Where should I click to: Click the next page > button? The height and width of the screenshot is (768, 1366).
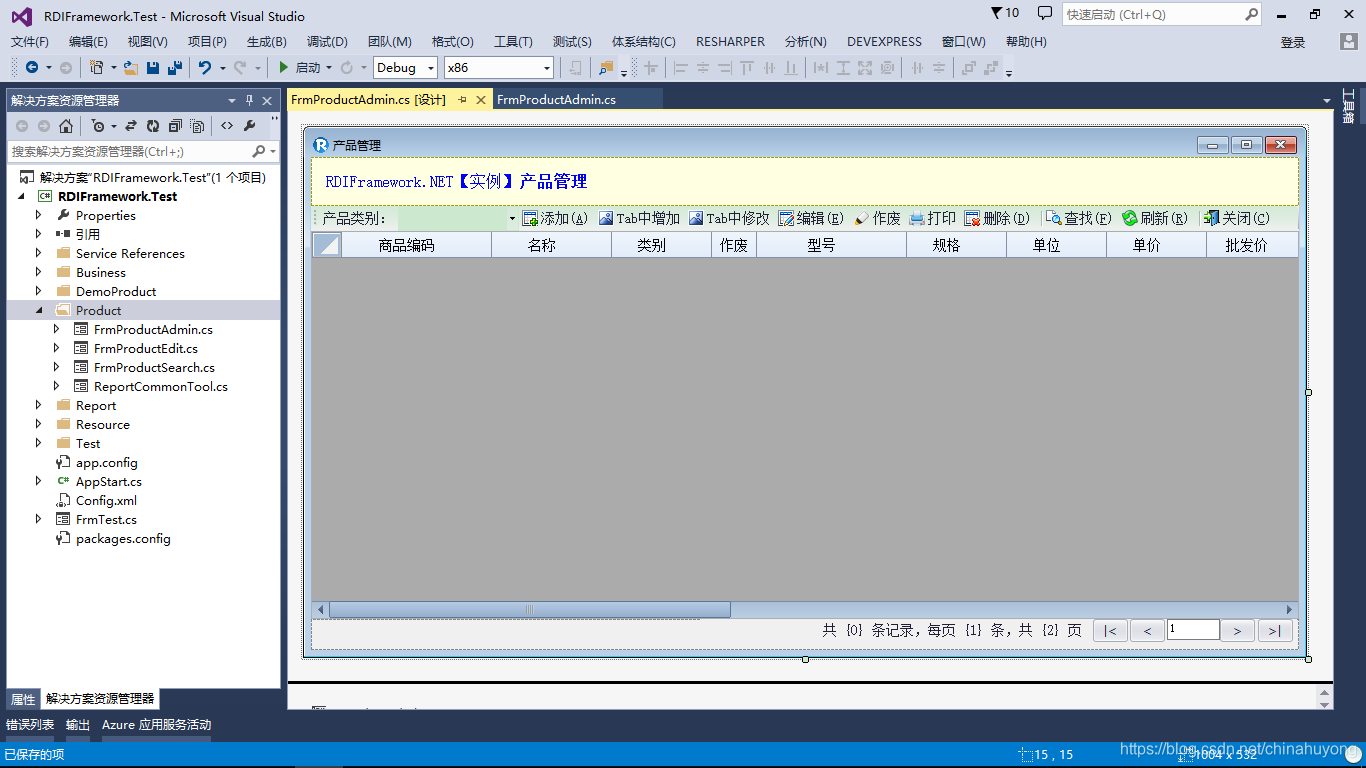(x=1237, y=630)
